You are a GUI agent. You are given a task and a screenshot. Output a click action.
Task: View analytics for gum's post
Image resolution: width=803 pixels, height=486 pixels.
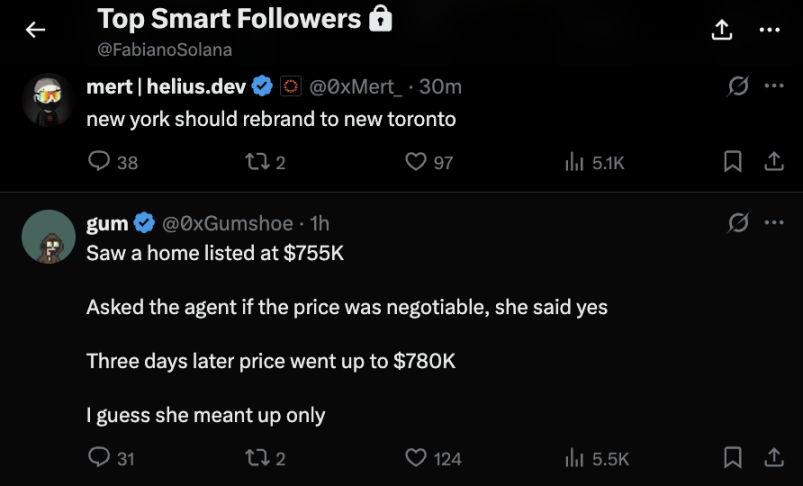pyautogui.click(x=574, y=458)
